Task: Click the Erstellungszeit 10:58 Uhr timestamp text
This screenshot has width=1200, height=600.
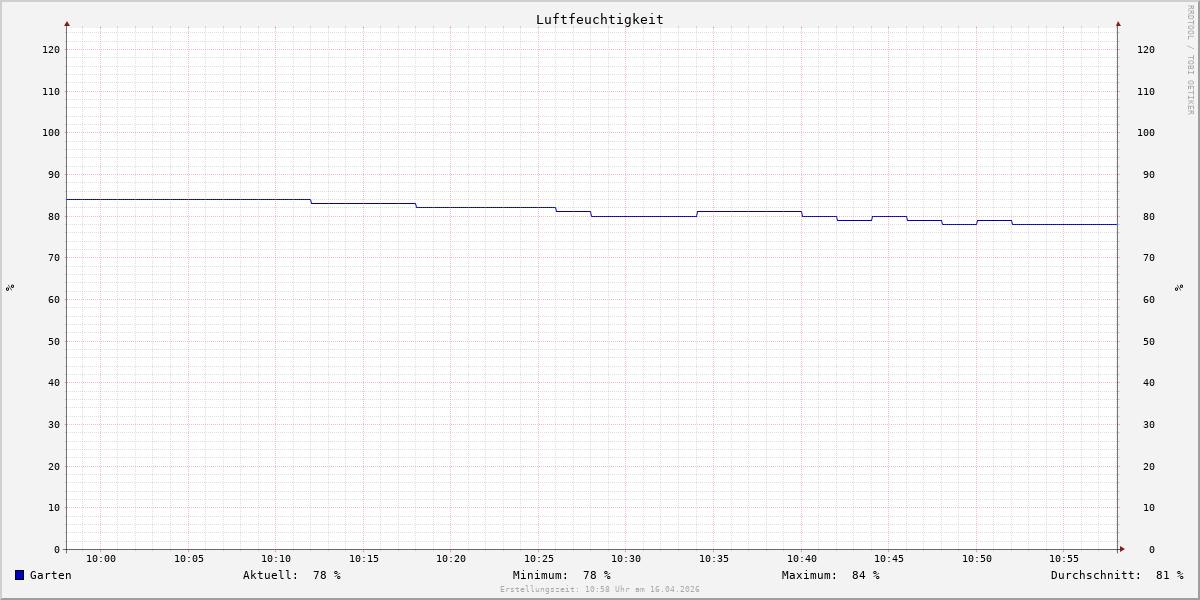Action: click(600, 590)
